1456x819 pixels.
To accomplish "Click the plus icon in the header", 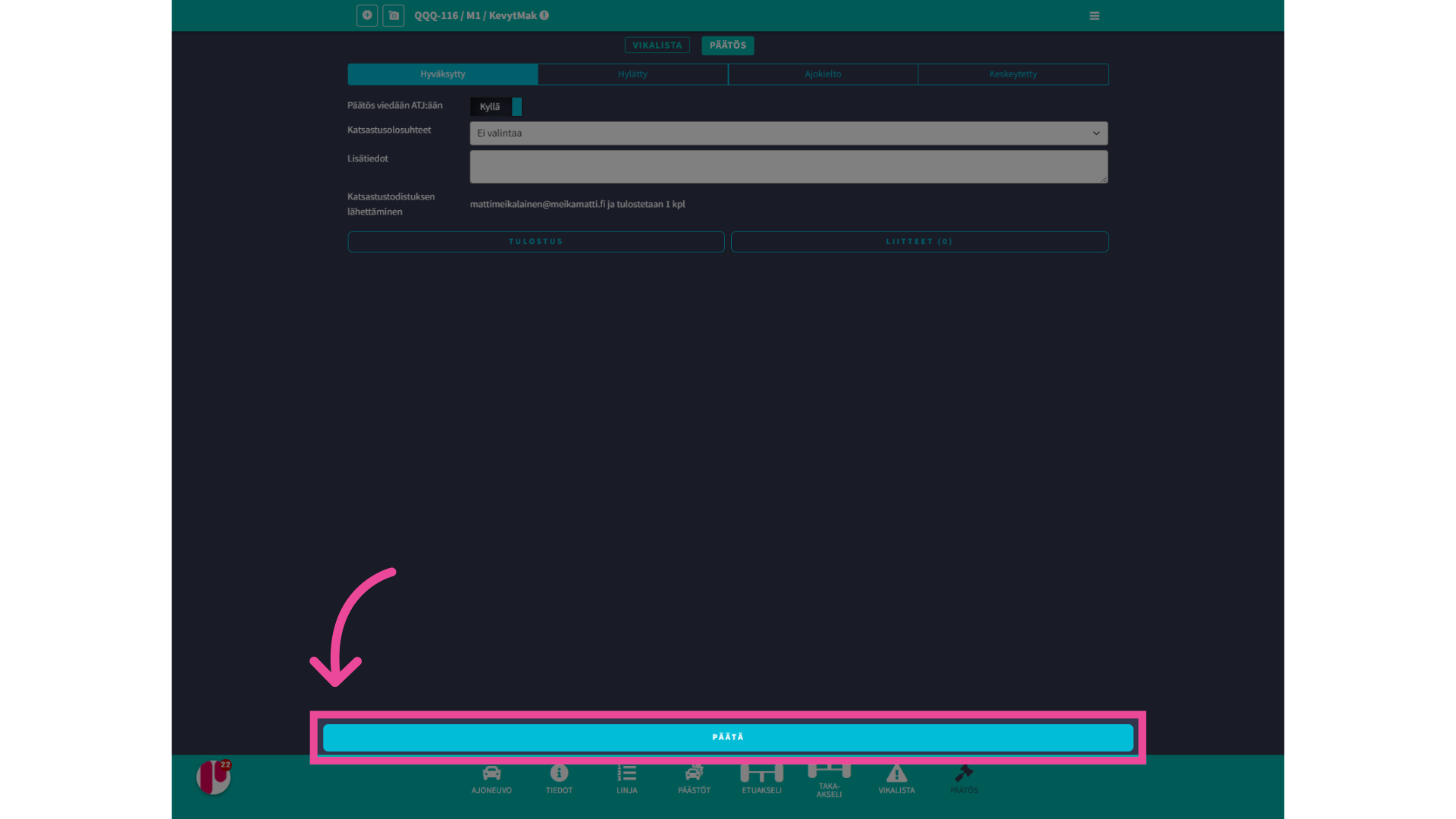I will pos(367,15).
